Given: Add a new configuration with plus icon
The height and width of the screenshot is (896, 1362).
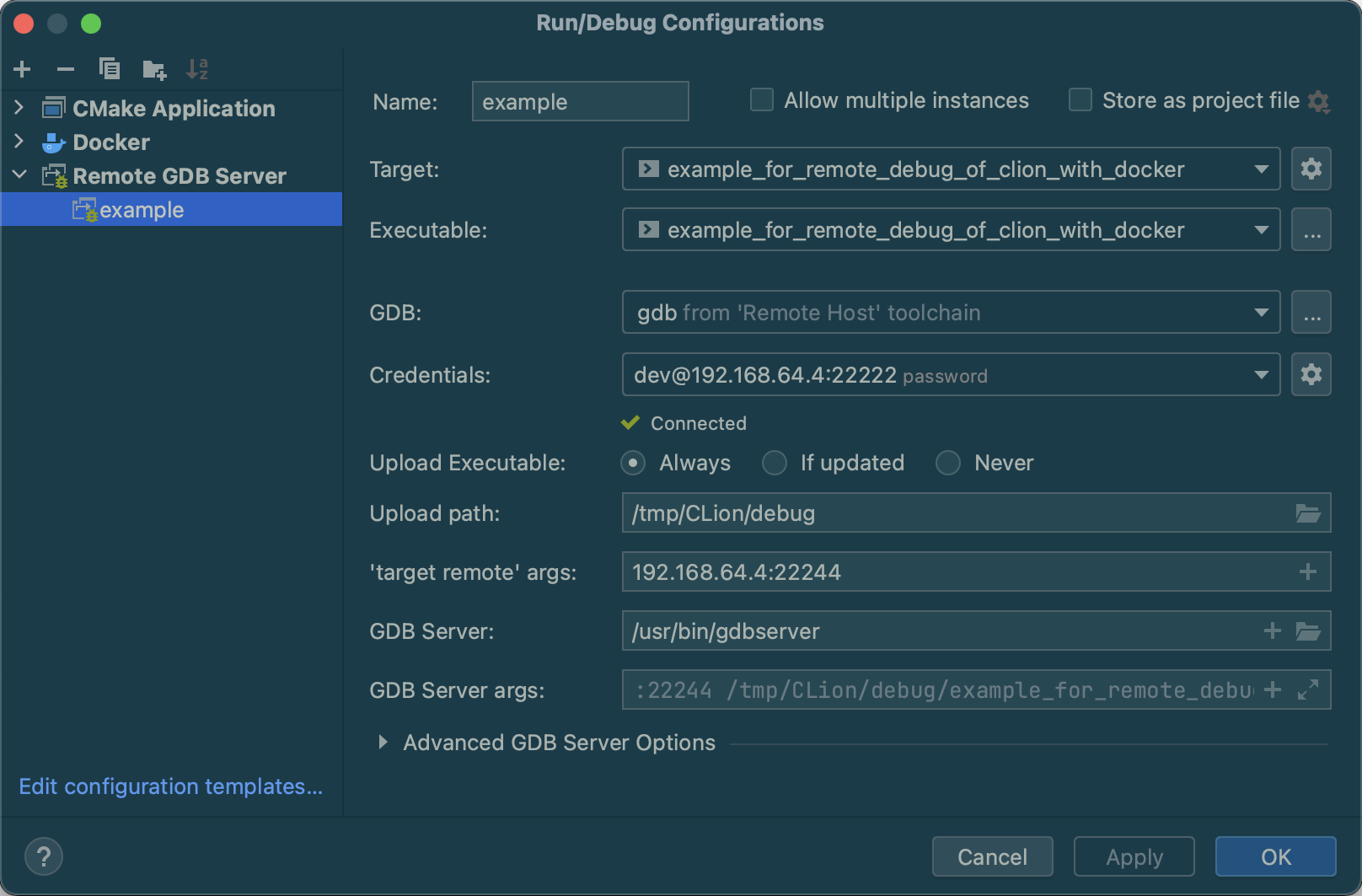Looking at the screenshot, I should tap(23, 69).
